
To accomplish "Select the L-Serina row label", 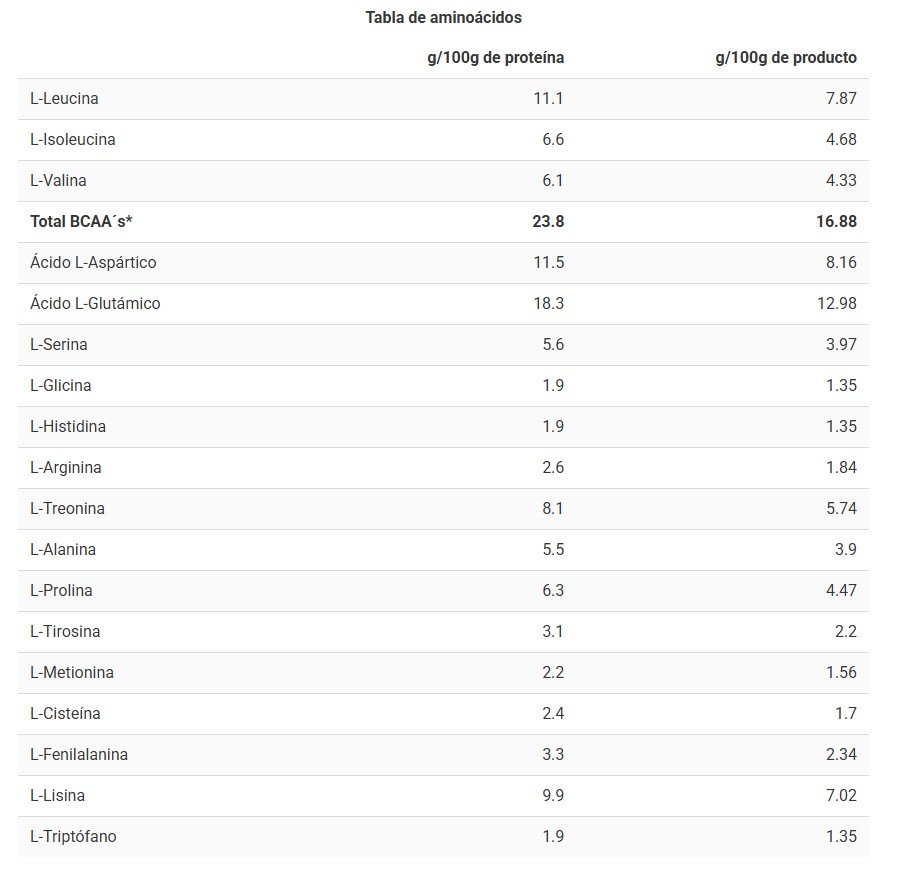I will pyautogui.click(x=59, y=345).
